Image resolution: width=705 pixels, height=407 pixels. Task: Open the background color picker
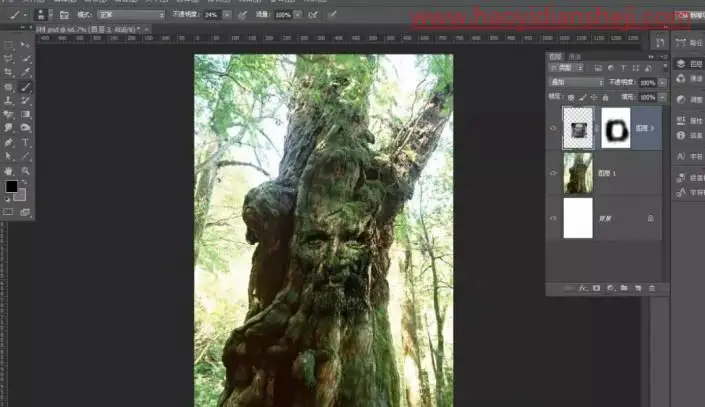click(x=21, y=196)
